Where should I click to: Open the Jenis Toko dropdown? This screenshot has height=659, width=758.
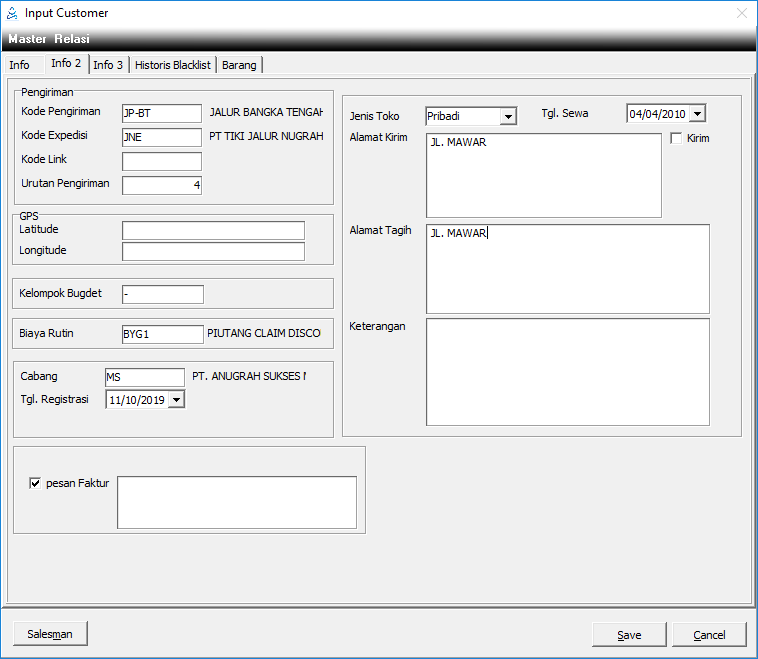click(508, 117)
